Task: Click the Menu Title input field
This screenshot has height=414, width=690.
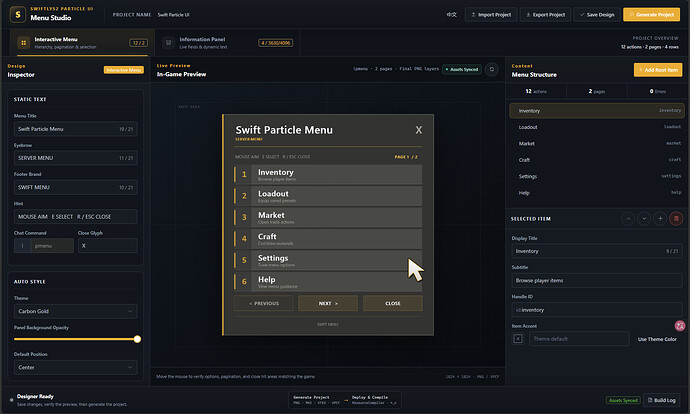Action: coord(75,129)
